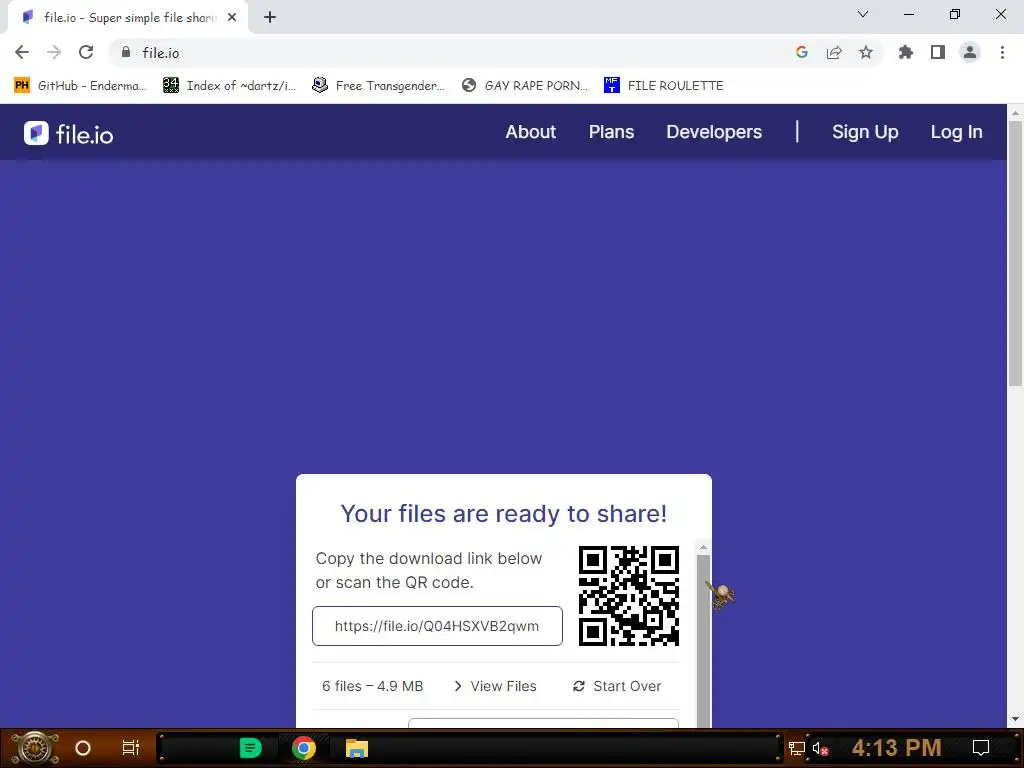1024x768 pixels.
Task: Open the About page
Action: click(x=530, y=132)
